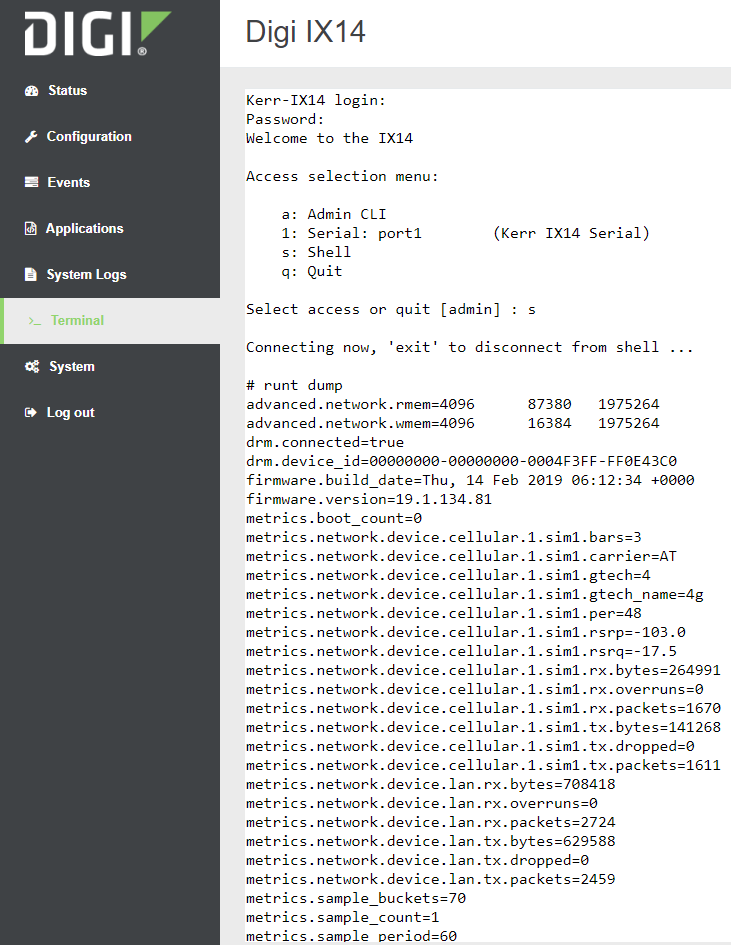Click the lan.rx.bytes=708418 line

click(x=431, y=784)
